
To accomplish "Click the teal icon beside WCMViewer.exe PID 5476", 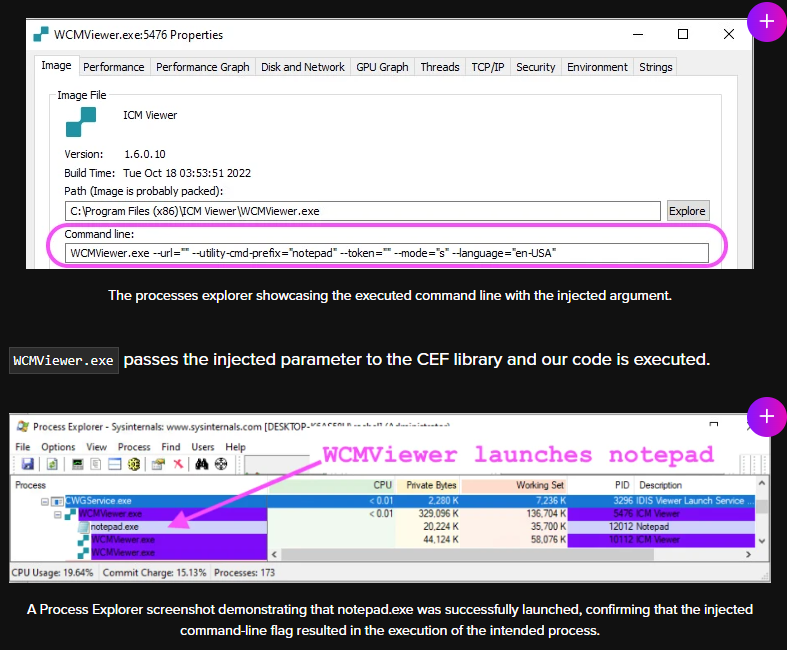I will [x=70, y=514].
